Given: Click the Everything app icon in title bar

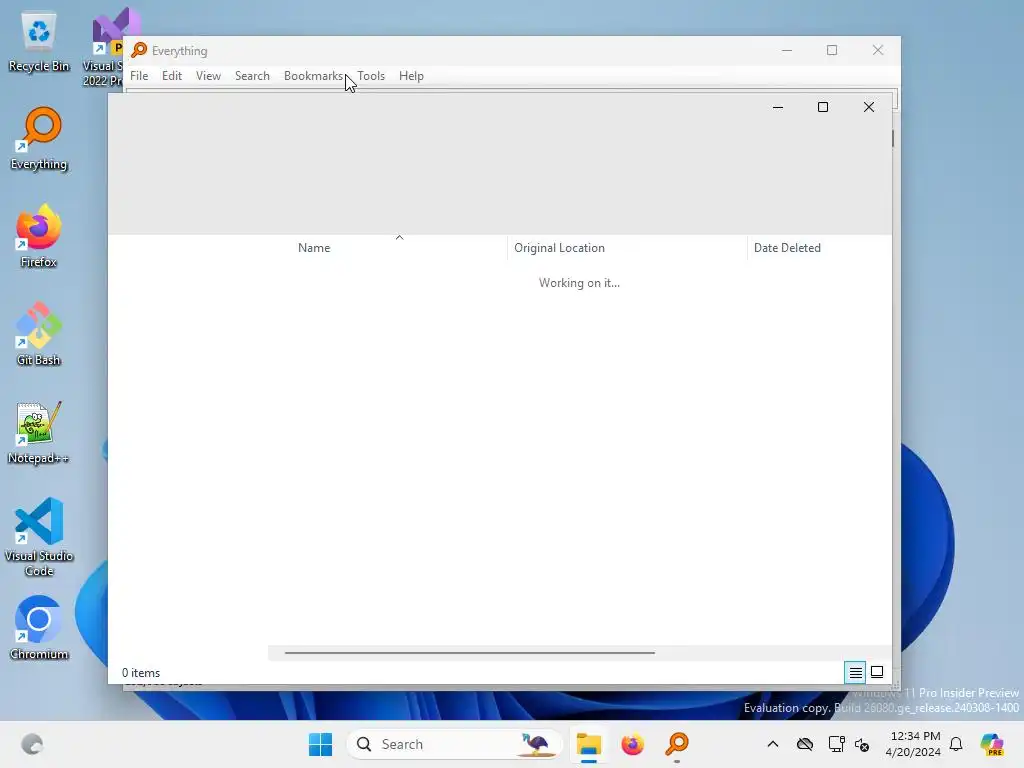Looking at the screenshot, I should (x=139, y=50).
